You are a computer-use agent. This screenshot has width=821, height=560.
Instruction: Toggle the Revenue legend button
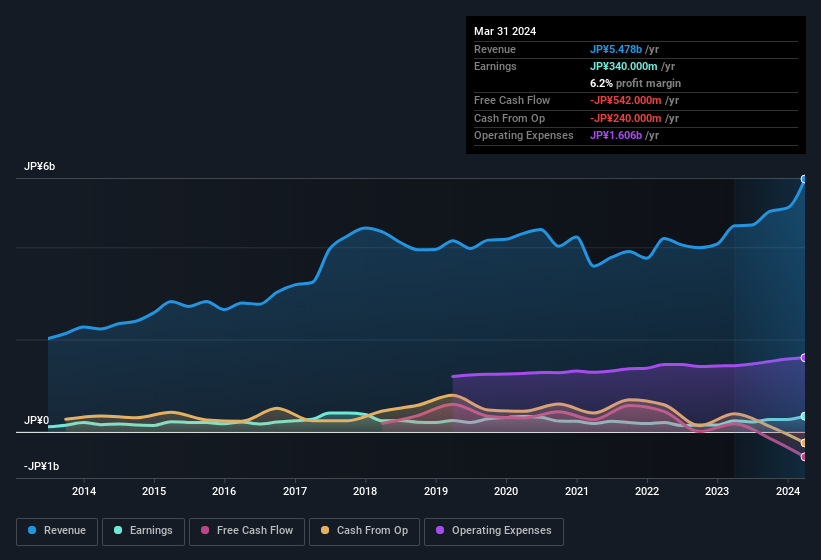click(x=57, y=531)
